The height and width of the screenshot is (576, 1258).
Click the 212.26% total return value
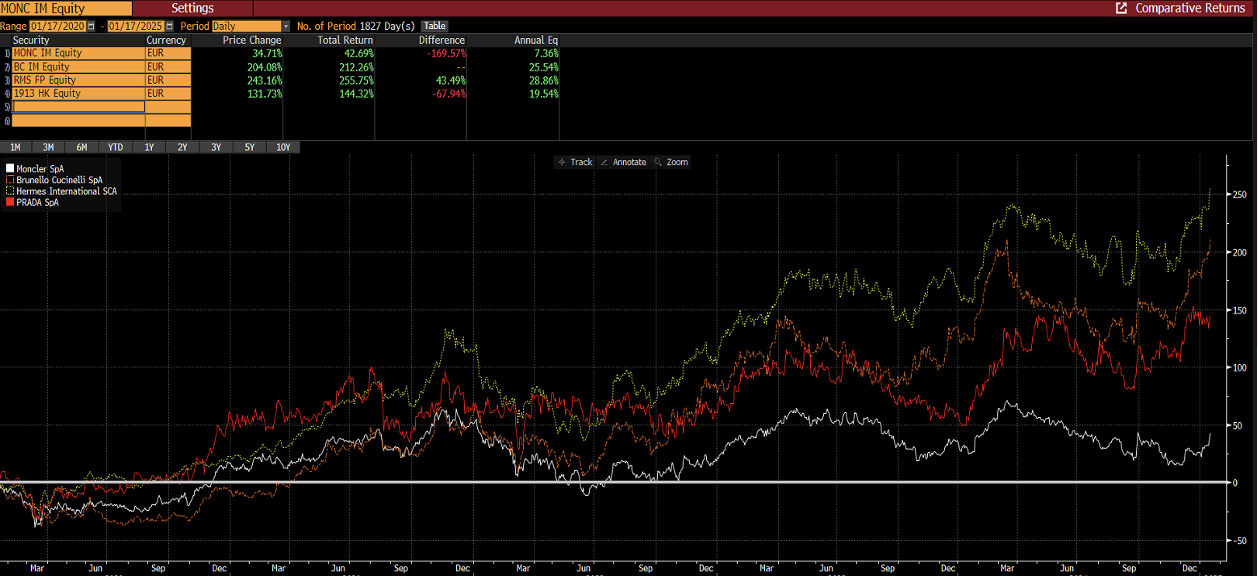pyautogui.click(x=355, y=66)
